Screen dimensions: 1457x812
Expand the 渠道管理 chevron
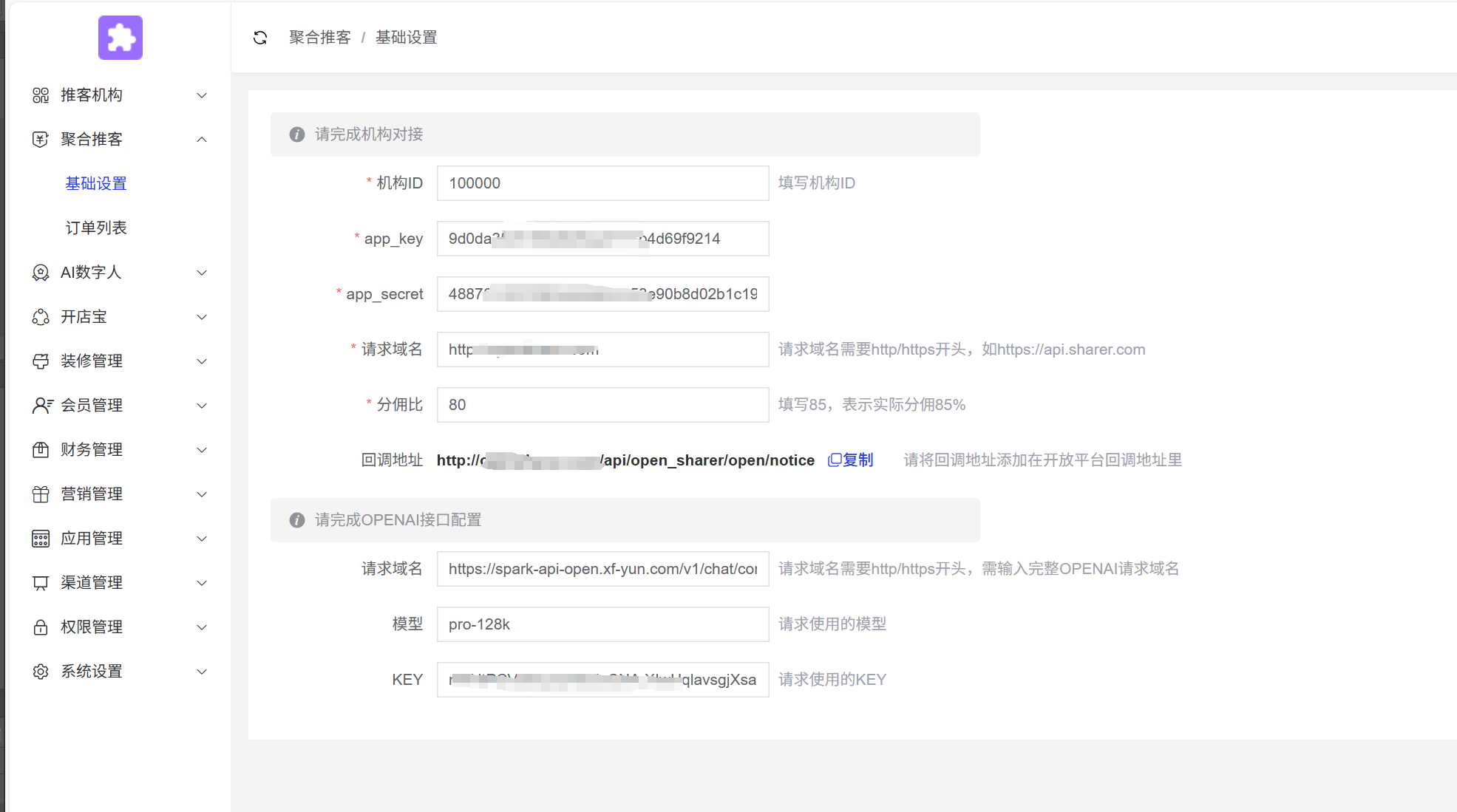pos(202,583)
